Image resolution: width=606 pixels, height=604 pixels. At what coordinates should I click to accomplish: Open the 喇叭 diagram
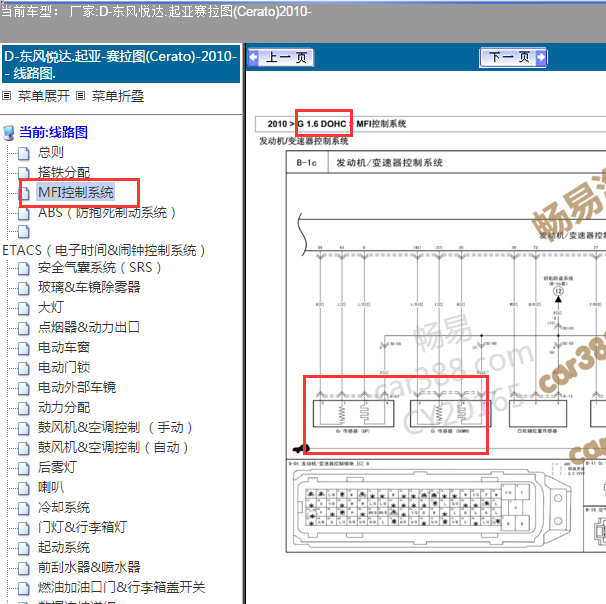[51, 487]
